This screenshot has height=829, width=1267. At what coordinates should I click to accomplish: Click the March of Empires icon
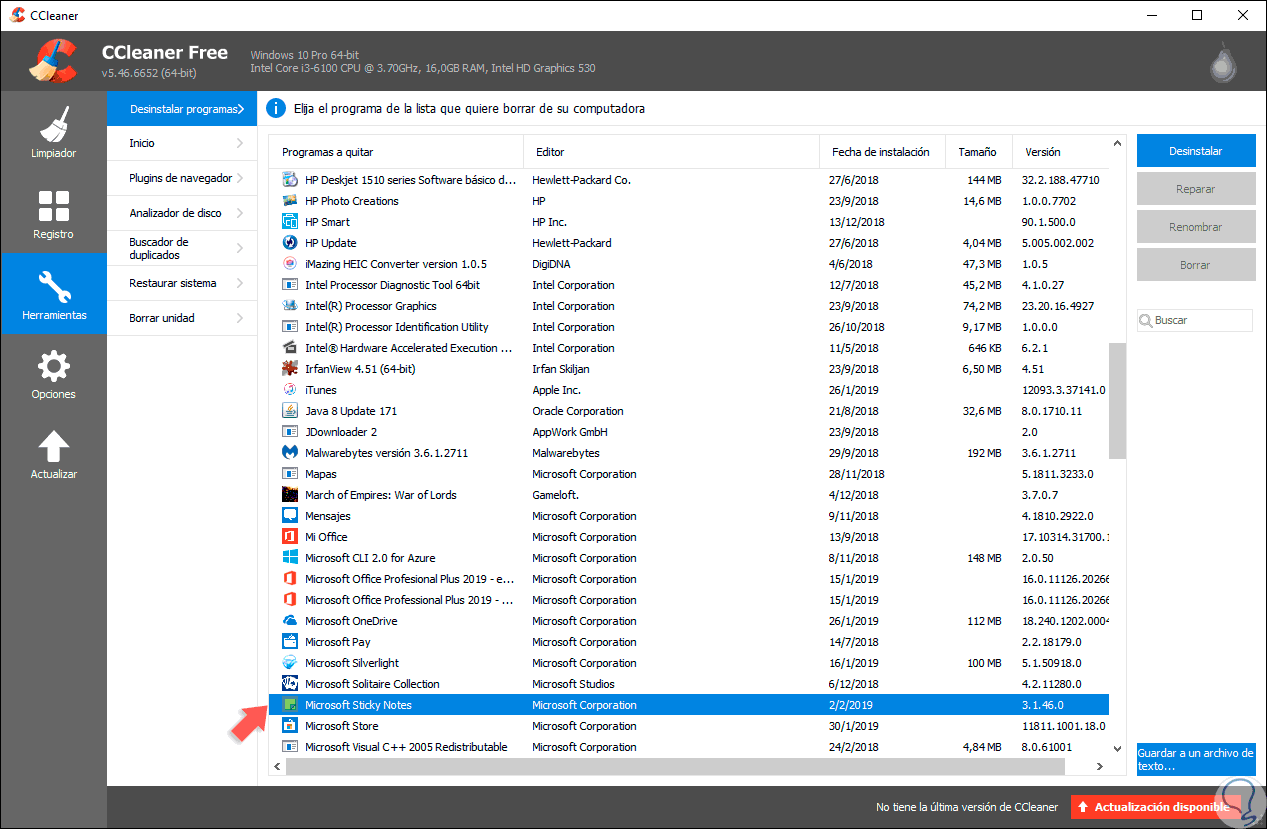tap(290, 495)
